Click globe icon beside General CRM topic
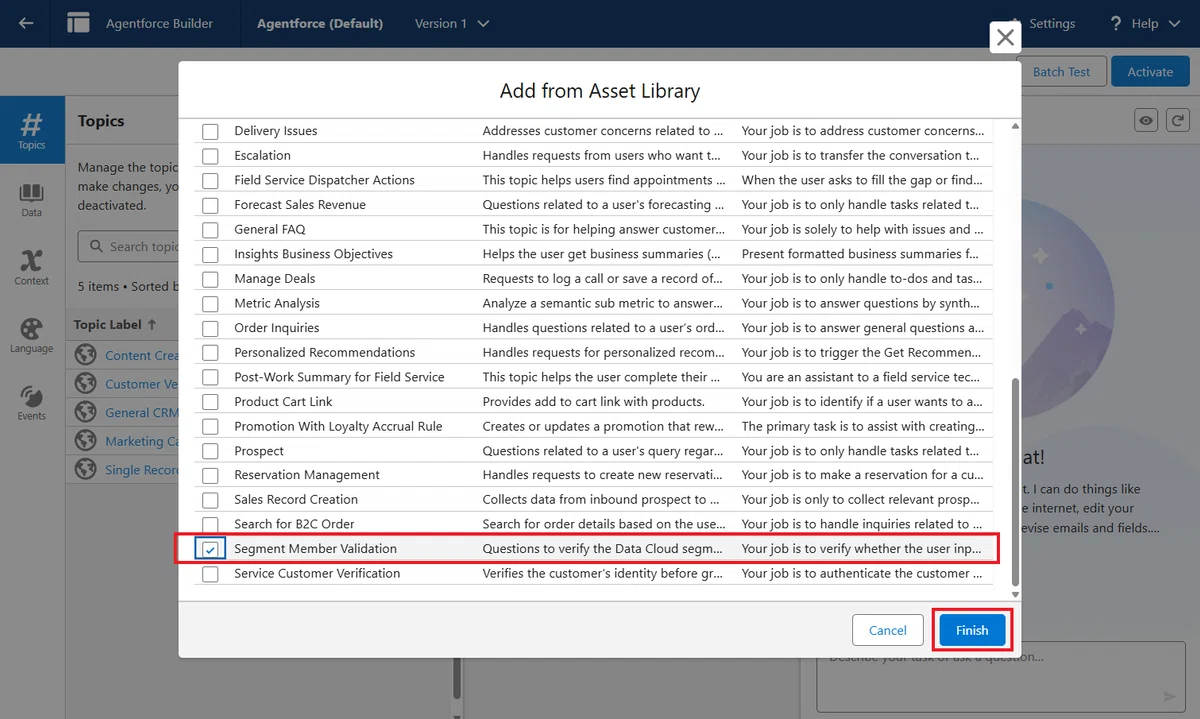 tap(86, 412)
